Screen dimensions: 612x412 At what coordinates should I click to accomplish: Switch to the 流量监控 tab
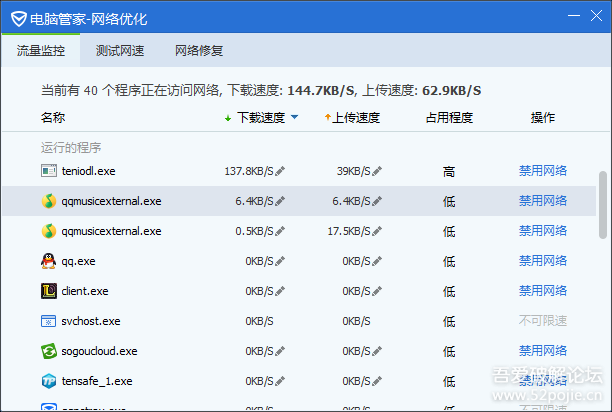click(x=41, y=51)
